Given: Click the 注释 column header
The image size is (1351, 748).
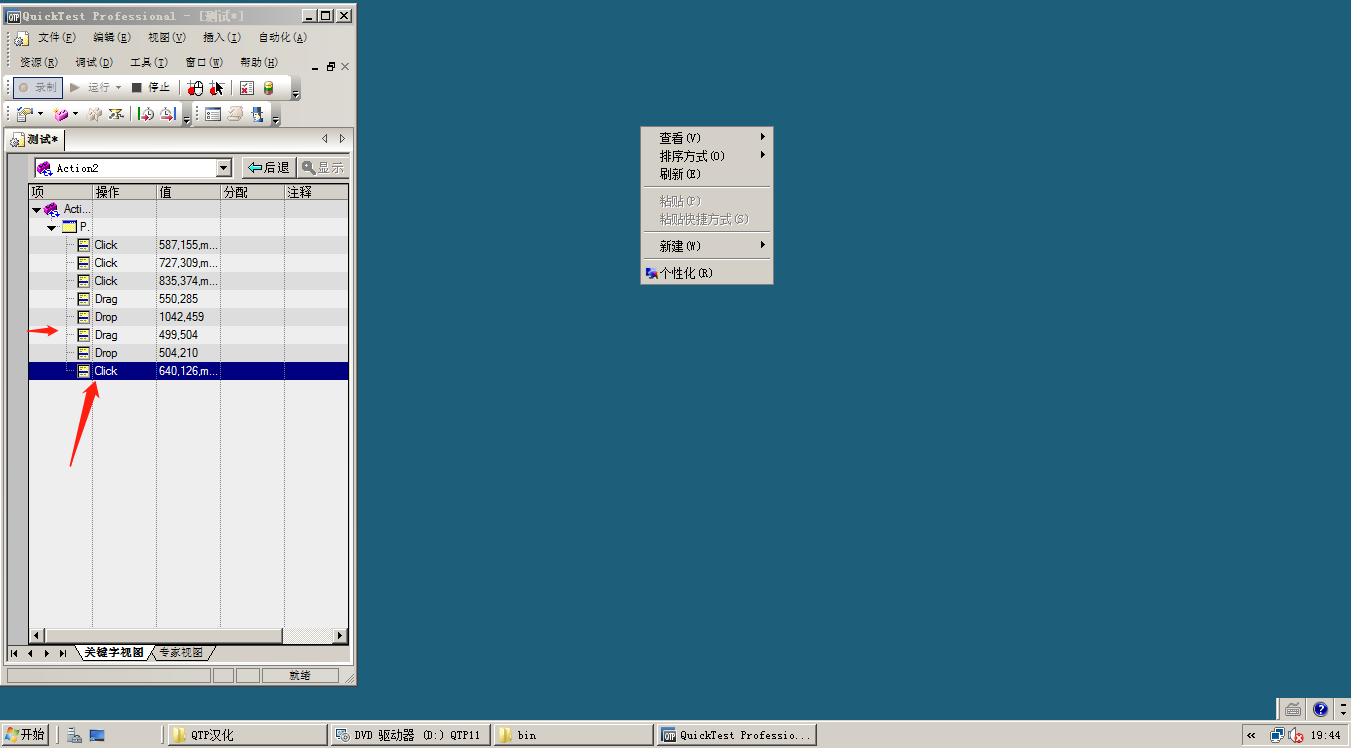Looking at the screenshot, I should tap(316, 192).
